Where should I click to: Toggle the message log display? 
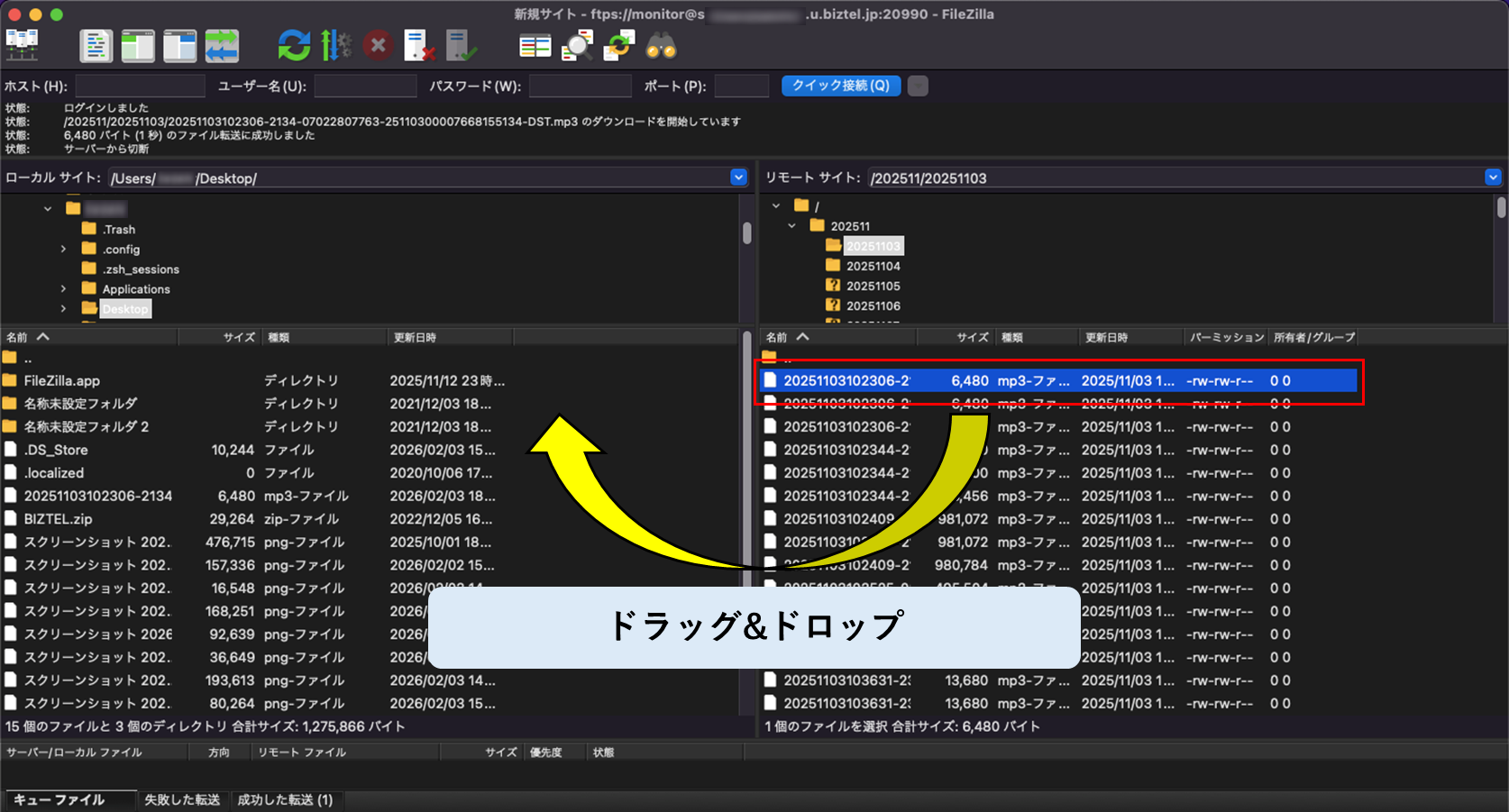tap(96, 45)
